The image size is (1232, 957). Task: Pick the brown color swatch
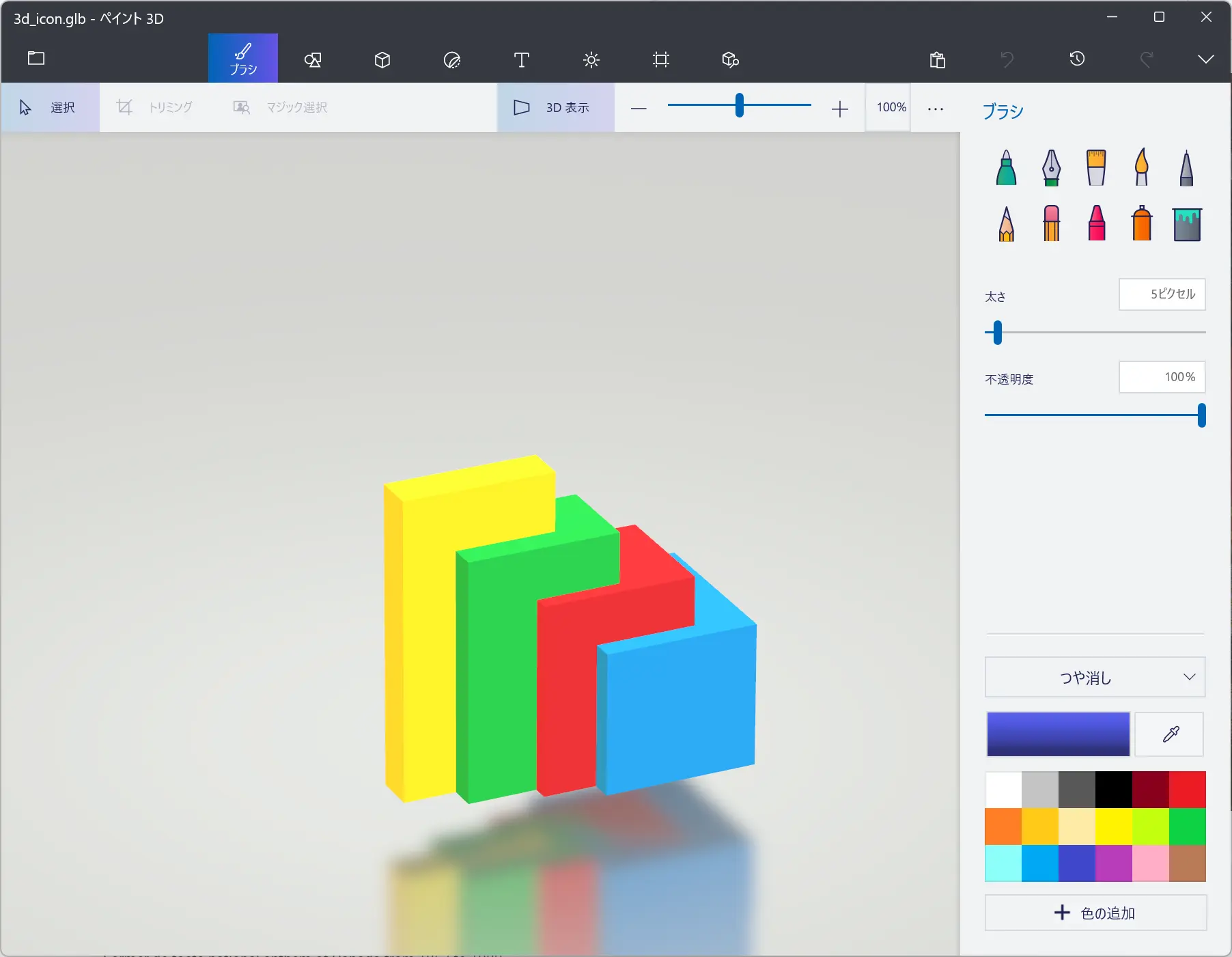pos(1188,863)
